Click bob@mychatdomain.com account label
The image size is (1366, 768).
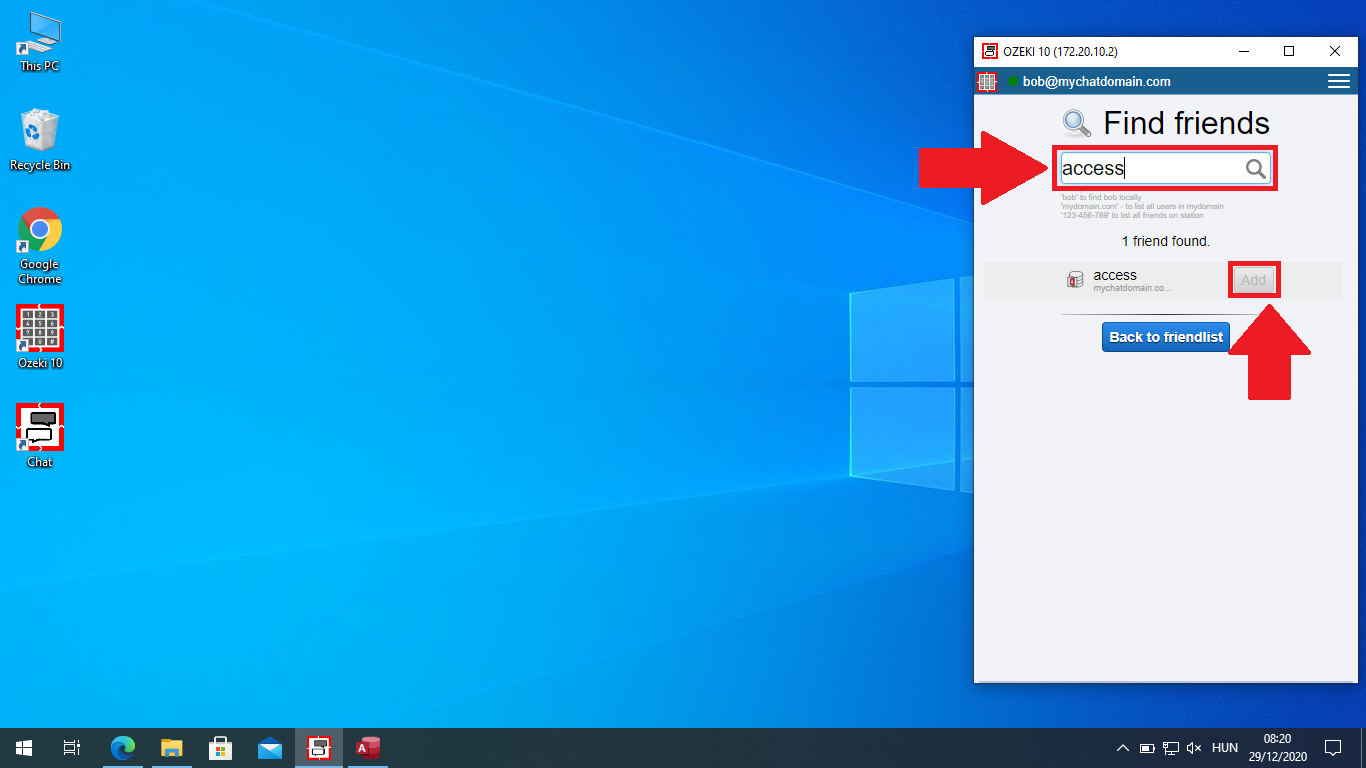(1096, 82)
